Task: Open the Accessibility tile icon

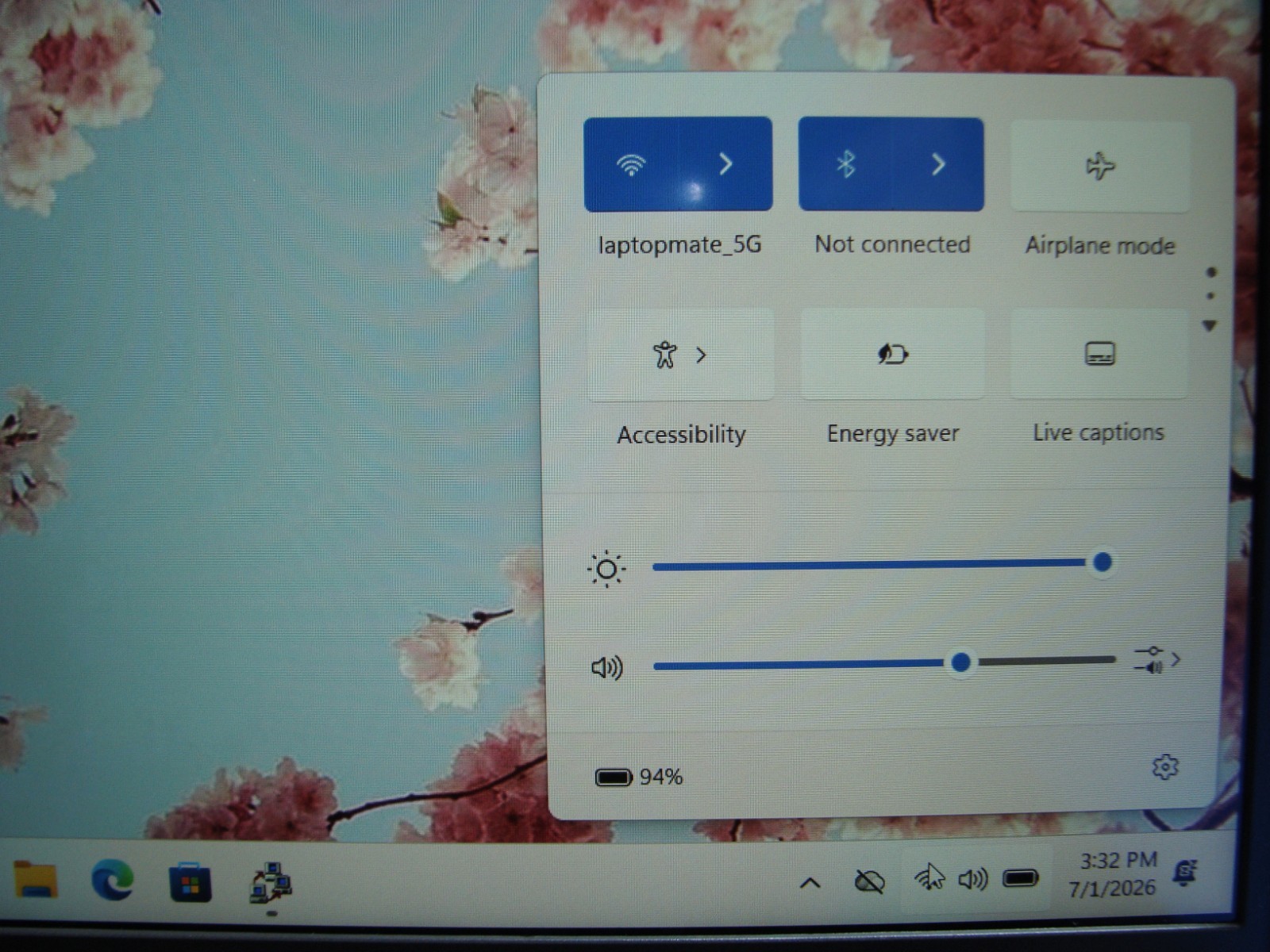Action: click(664, 354)
